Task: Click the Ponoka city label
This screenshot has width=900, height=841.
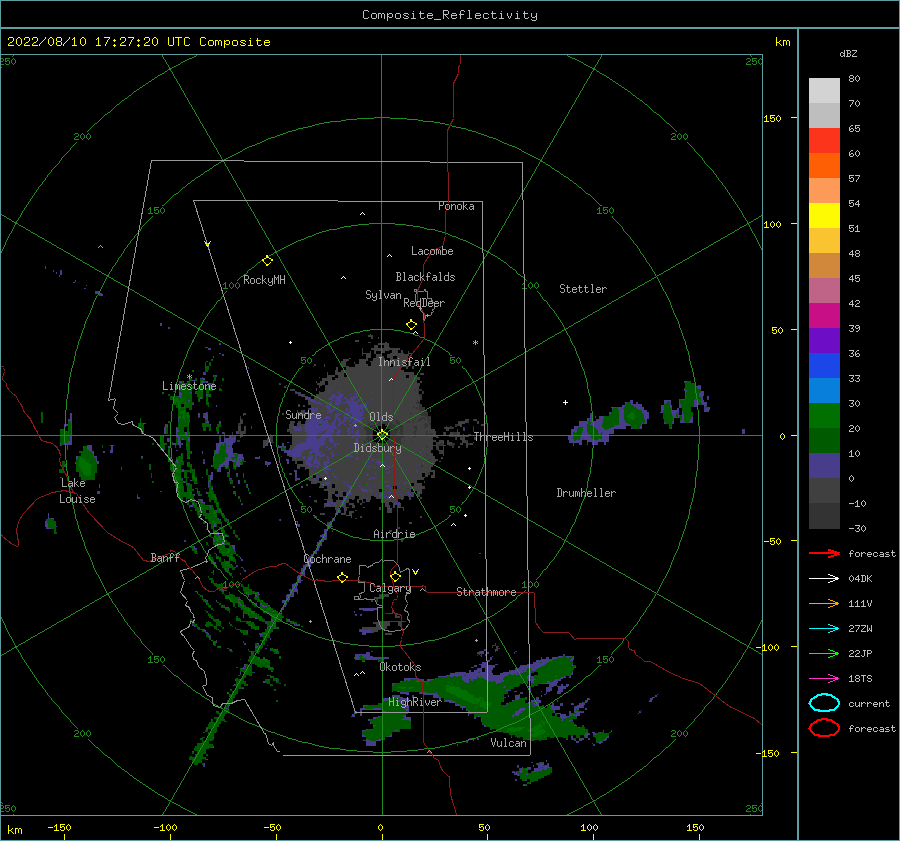Action: [x=456, y=206]
